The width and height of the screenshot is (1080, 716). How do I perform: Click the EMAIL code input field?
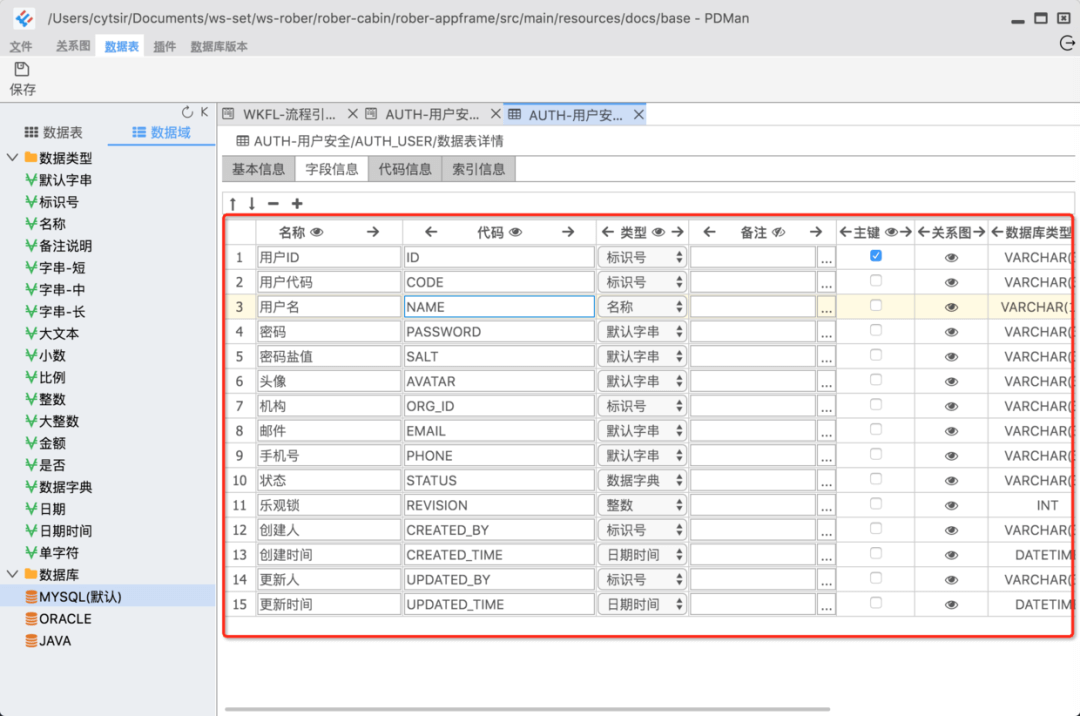(499, 431)
